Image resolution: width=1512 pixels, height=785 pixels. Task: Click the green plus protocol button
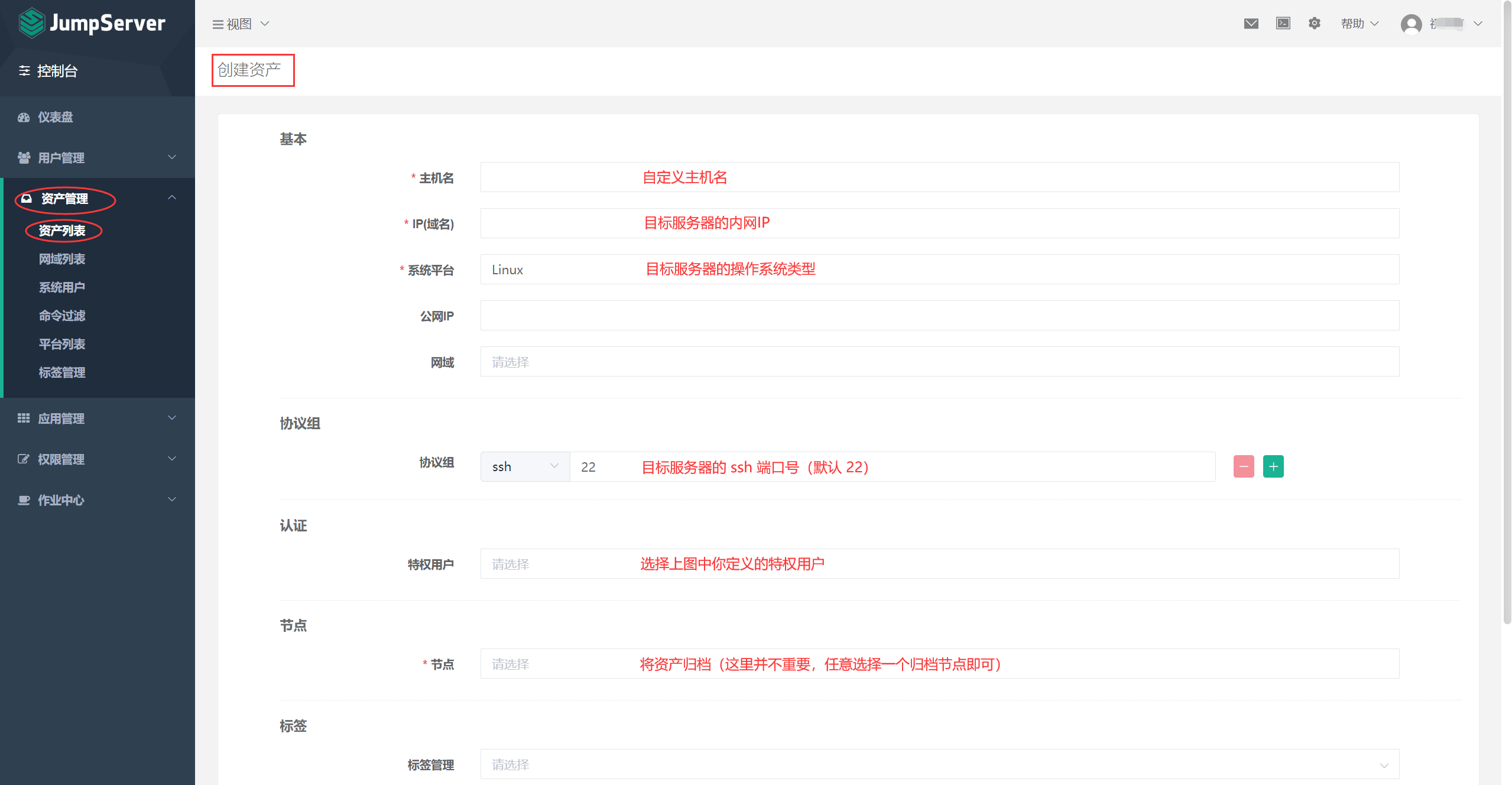pos(1273,466)
